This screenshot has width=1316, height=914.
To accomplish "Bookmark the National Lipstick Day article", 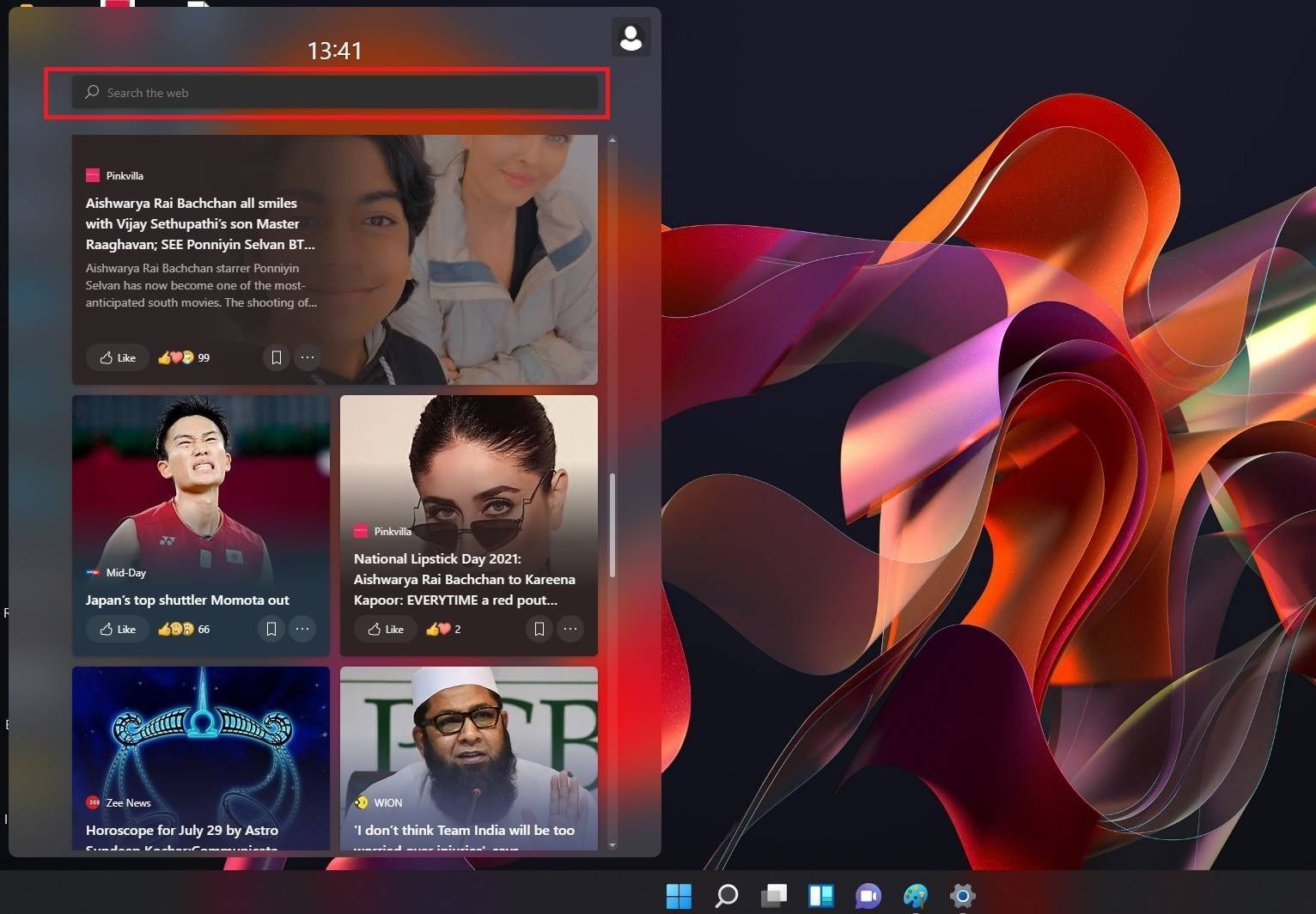I will [x=539, y=629].
